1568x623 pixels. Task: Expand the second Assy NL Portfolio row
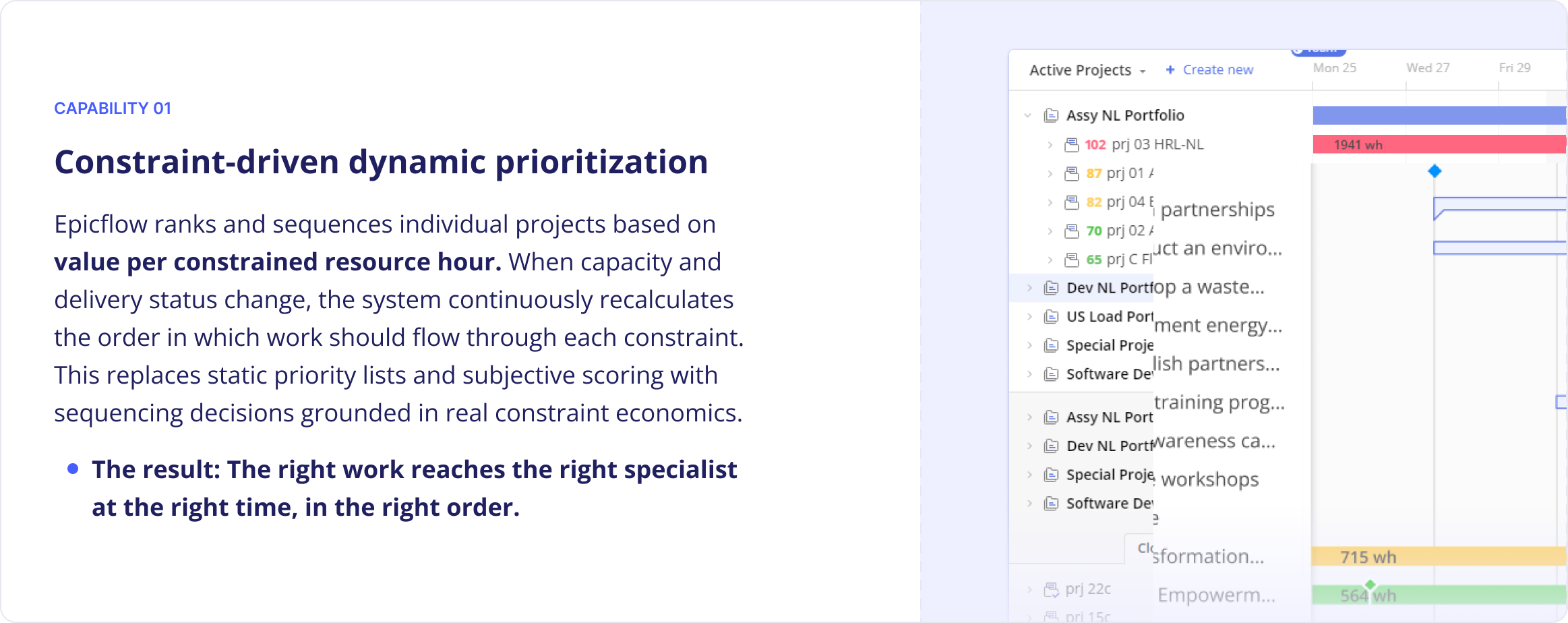(1029, 417)
